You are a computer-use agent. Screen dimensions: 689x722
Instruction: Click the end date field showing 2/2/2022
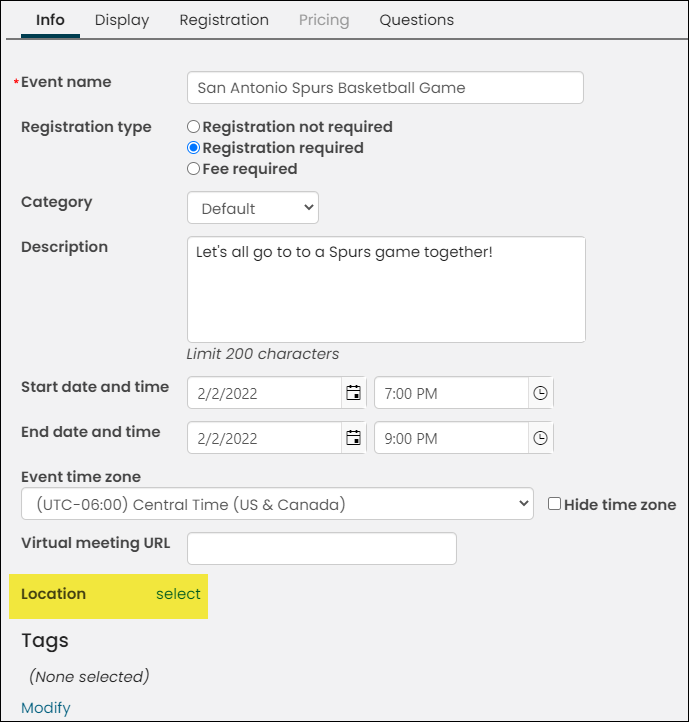pos(264,438)
